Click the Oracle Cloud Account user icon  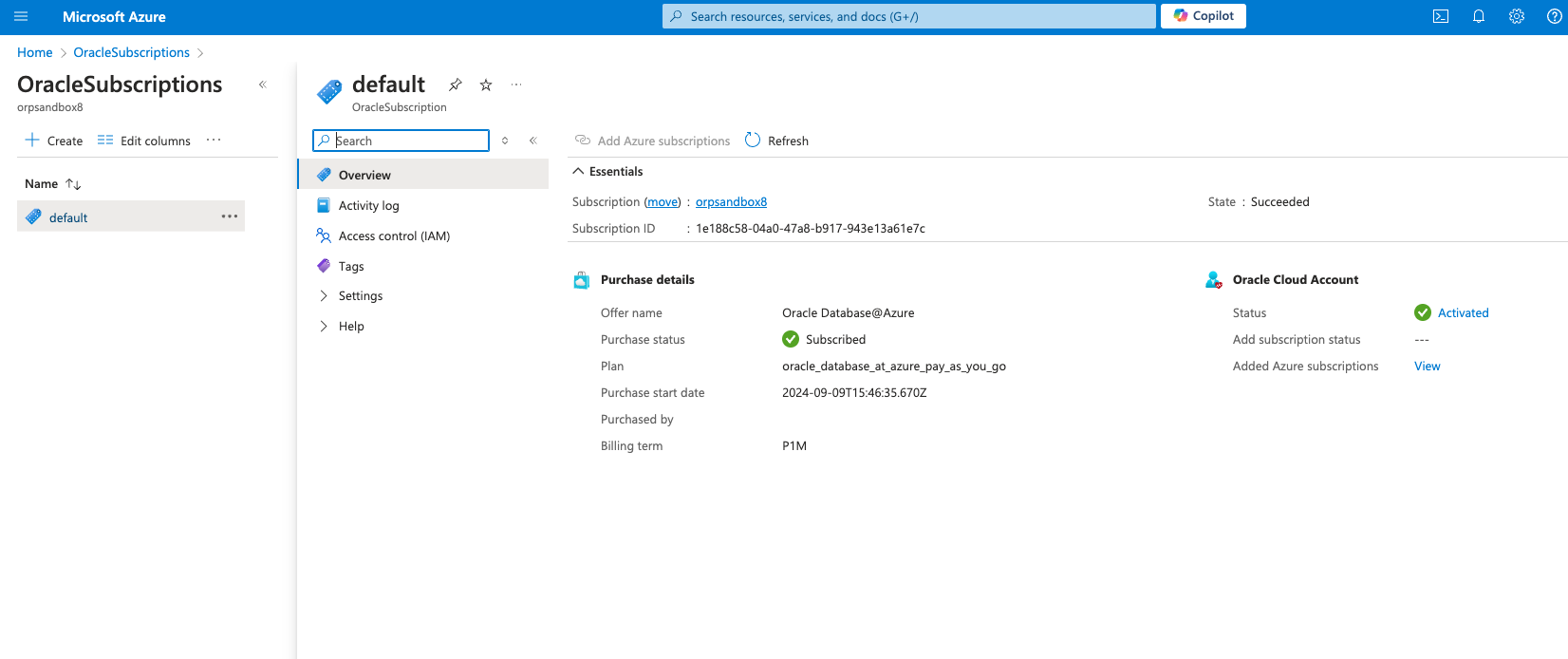point(1213,280)
